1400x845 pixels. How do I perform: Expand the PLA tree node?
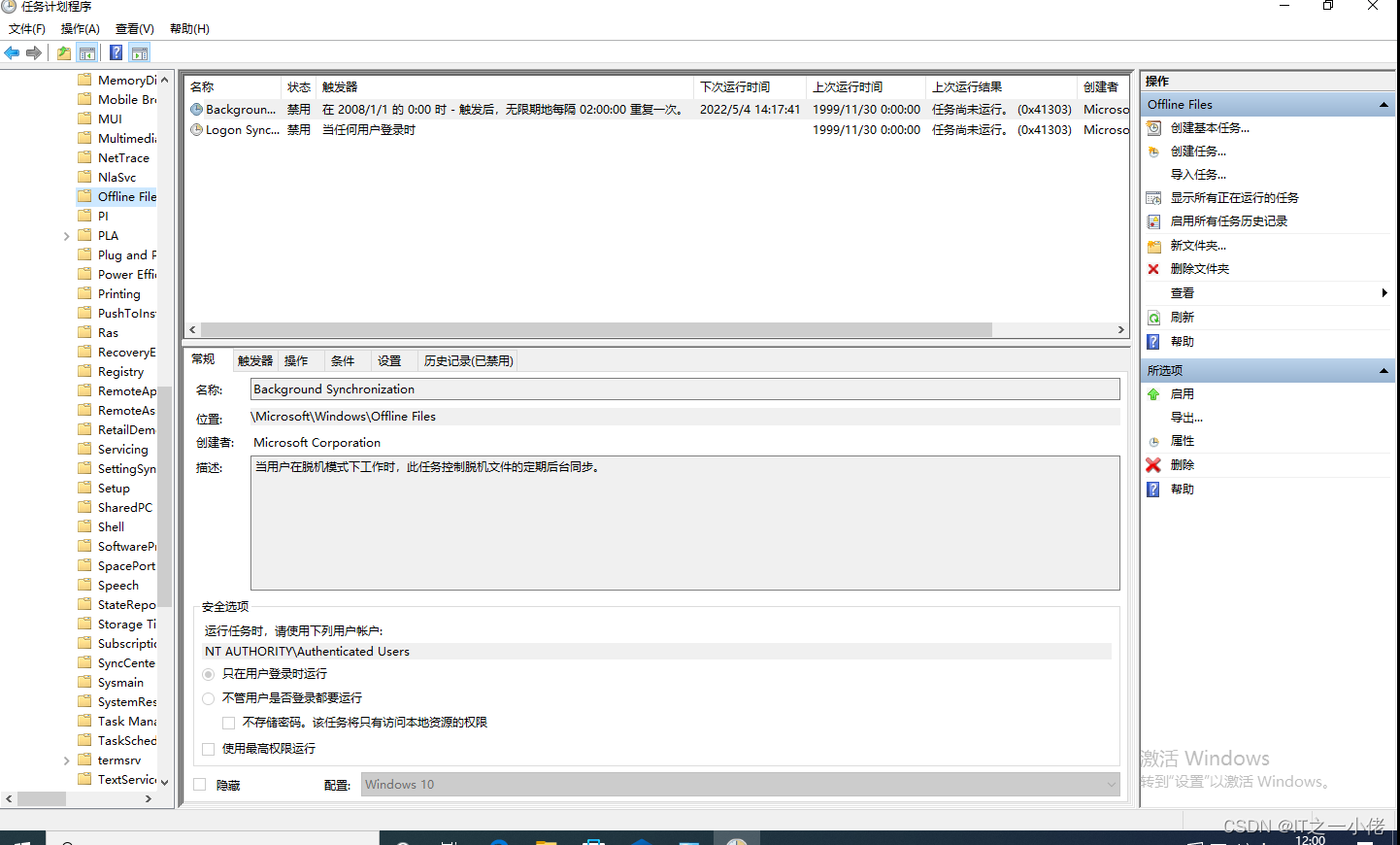pyautogui.click(x=66, y=236)
